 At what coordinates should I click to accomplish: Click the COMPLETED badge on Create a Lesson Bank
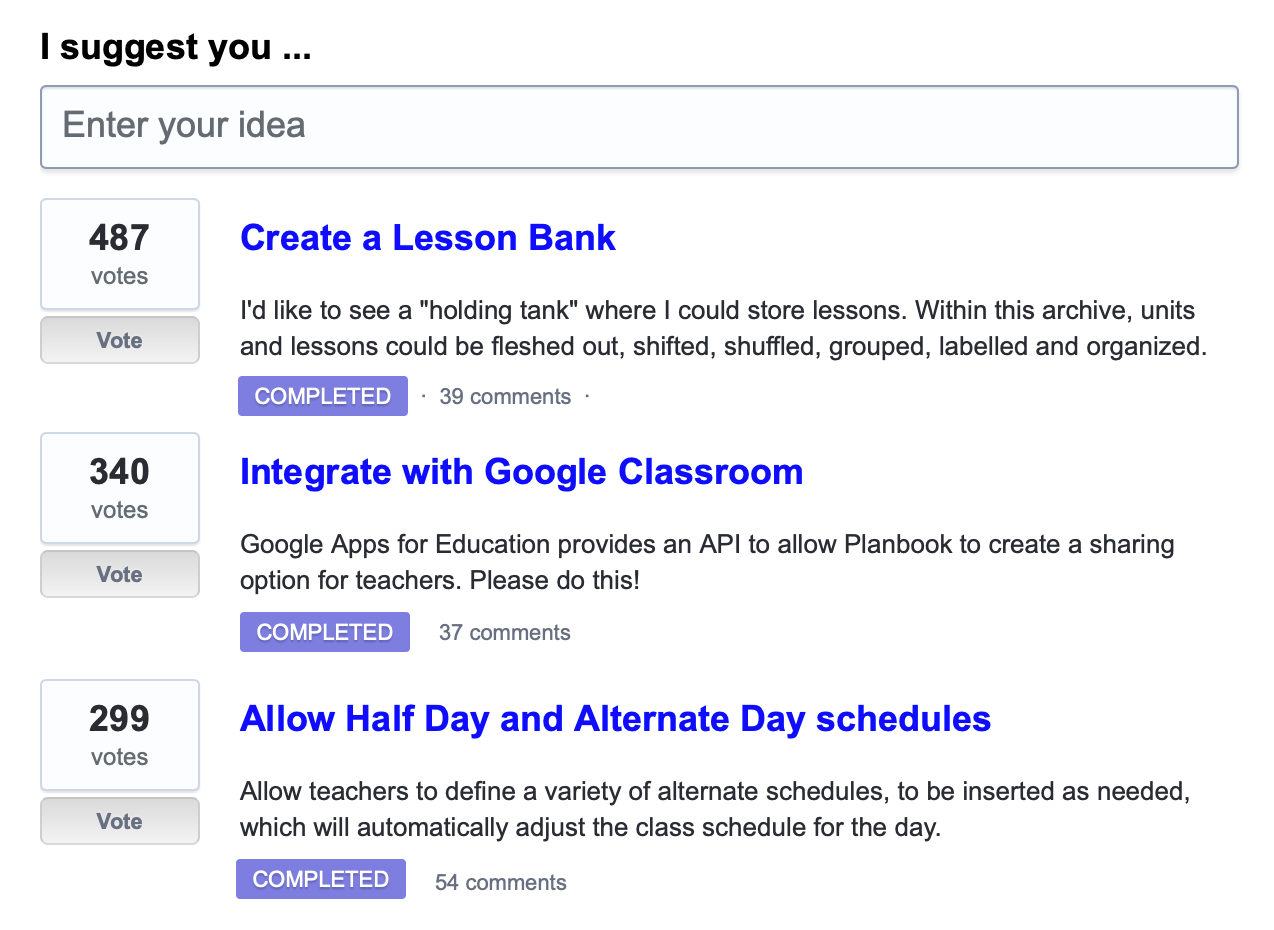(322, 396)
